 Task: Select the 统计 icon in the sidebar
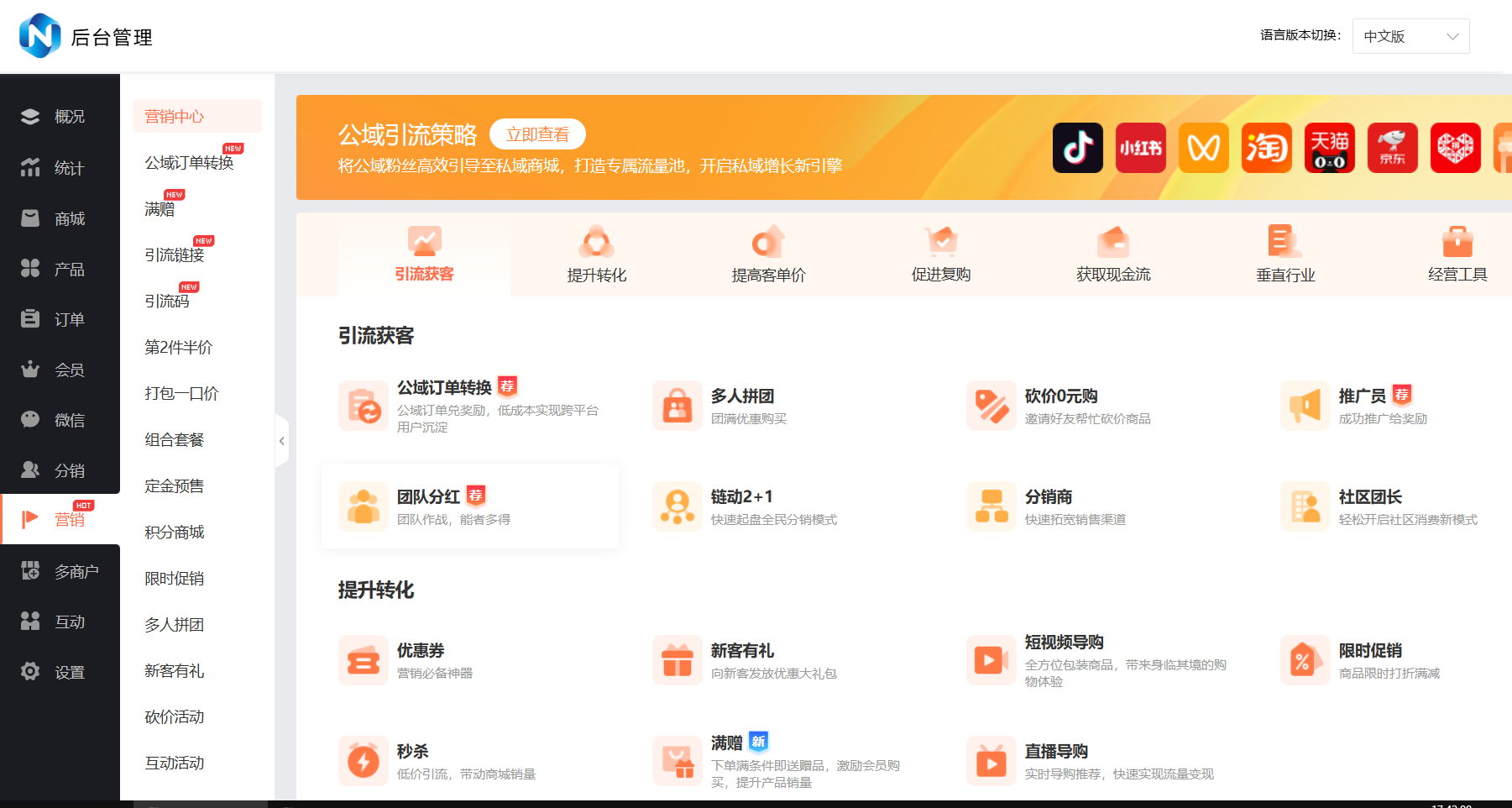30,167
